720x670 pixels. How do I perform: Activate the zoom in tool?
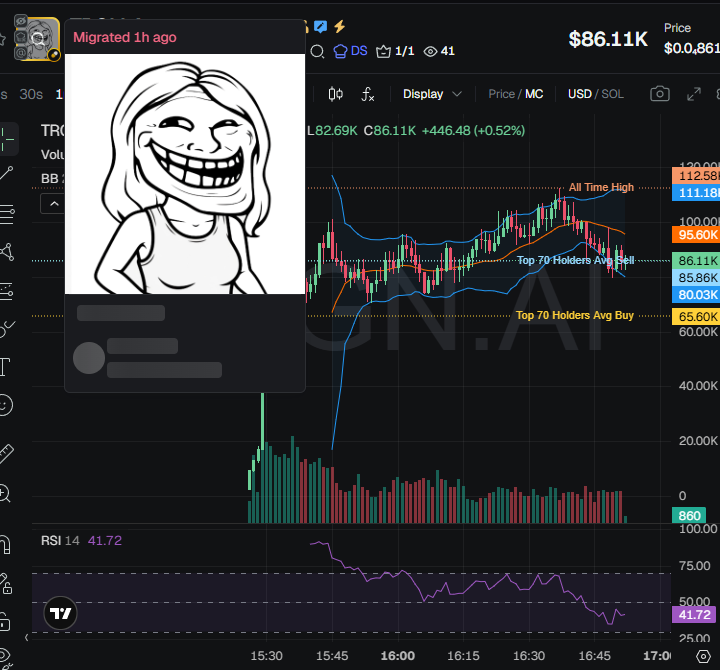5,493
